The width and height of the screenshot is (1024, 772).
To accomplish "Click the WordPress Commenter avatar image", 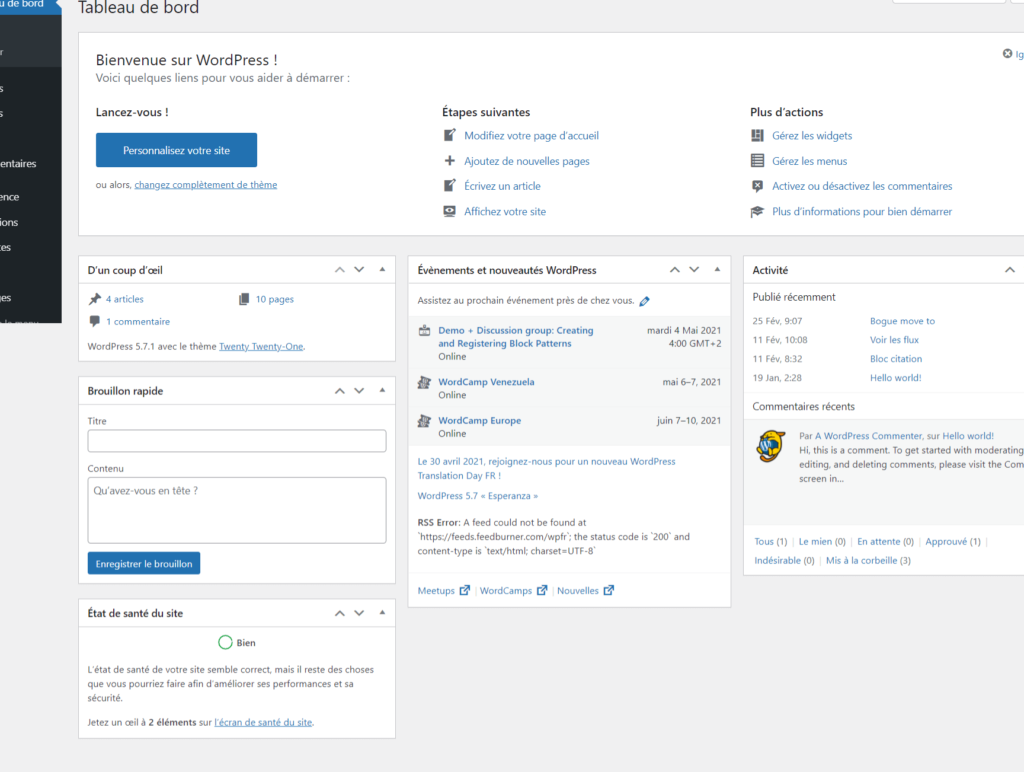I will [x=771, y=446].
